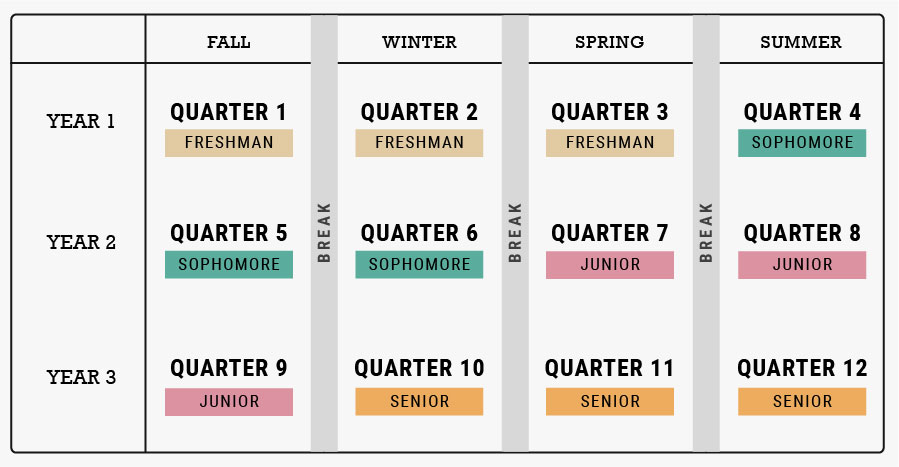Click the YEAR 3 row label
Screen dimensions: 899x467
[x=81, y=377]
